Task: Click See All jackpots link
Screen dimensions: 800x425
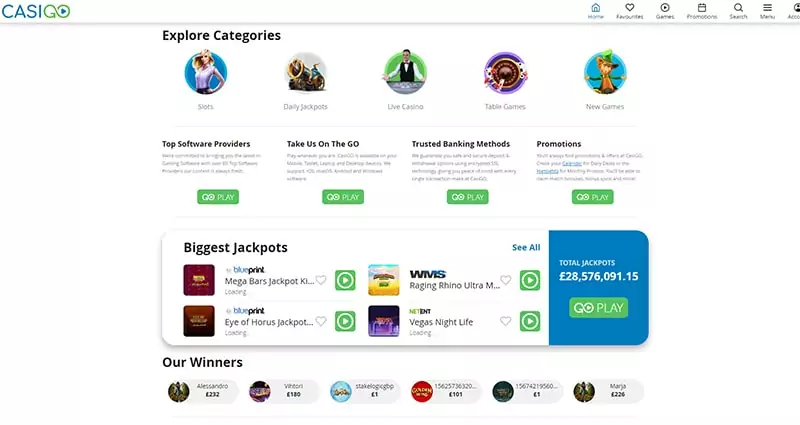Action: [526, 247]
